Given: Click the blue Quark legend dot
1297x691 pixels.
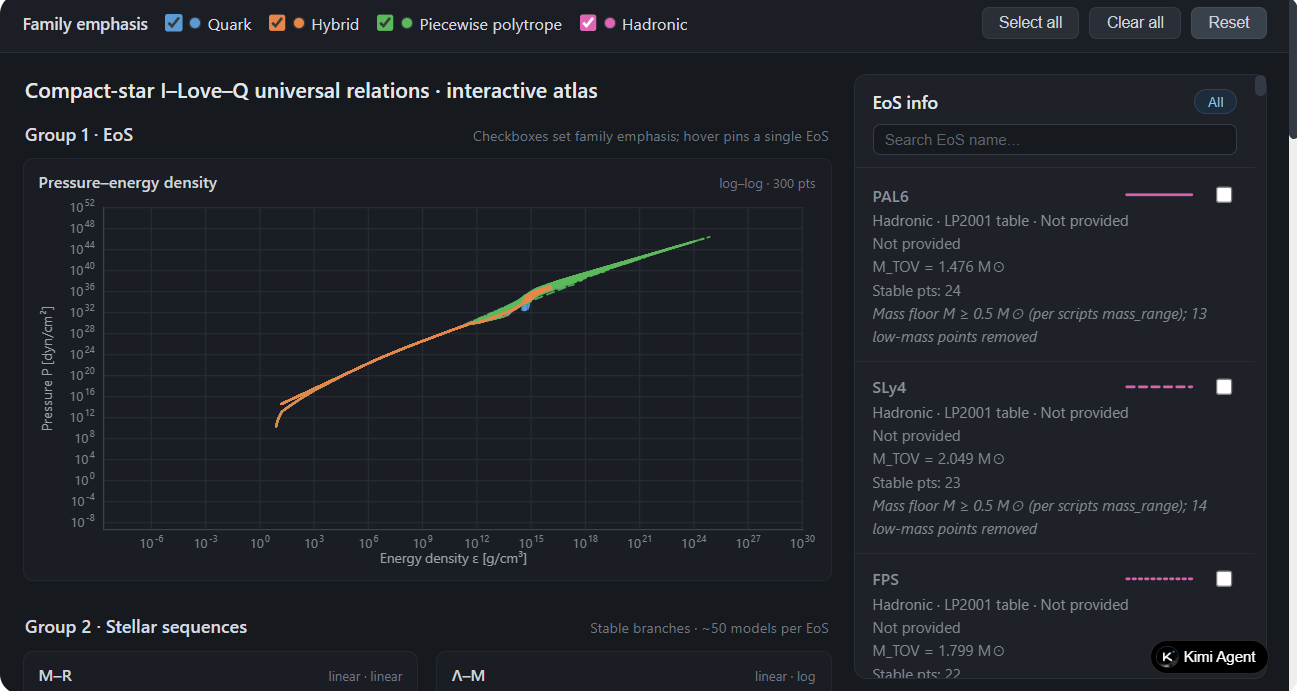Looking at the screenshot, I should click(x=195, y=23).
